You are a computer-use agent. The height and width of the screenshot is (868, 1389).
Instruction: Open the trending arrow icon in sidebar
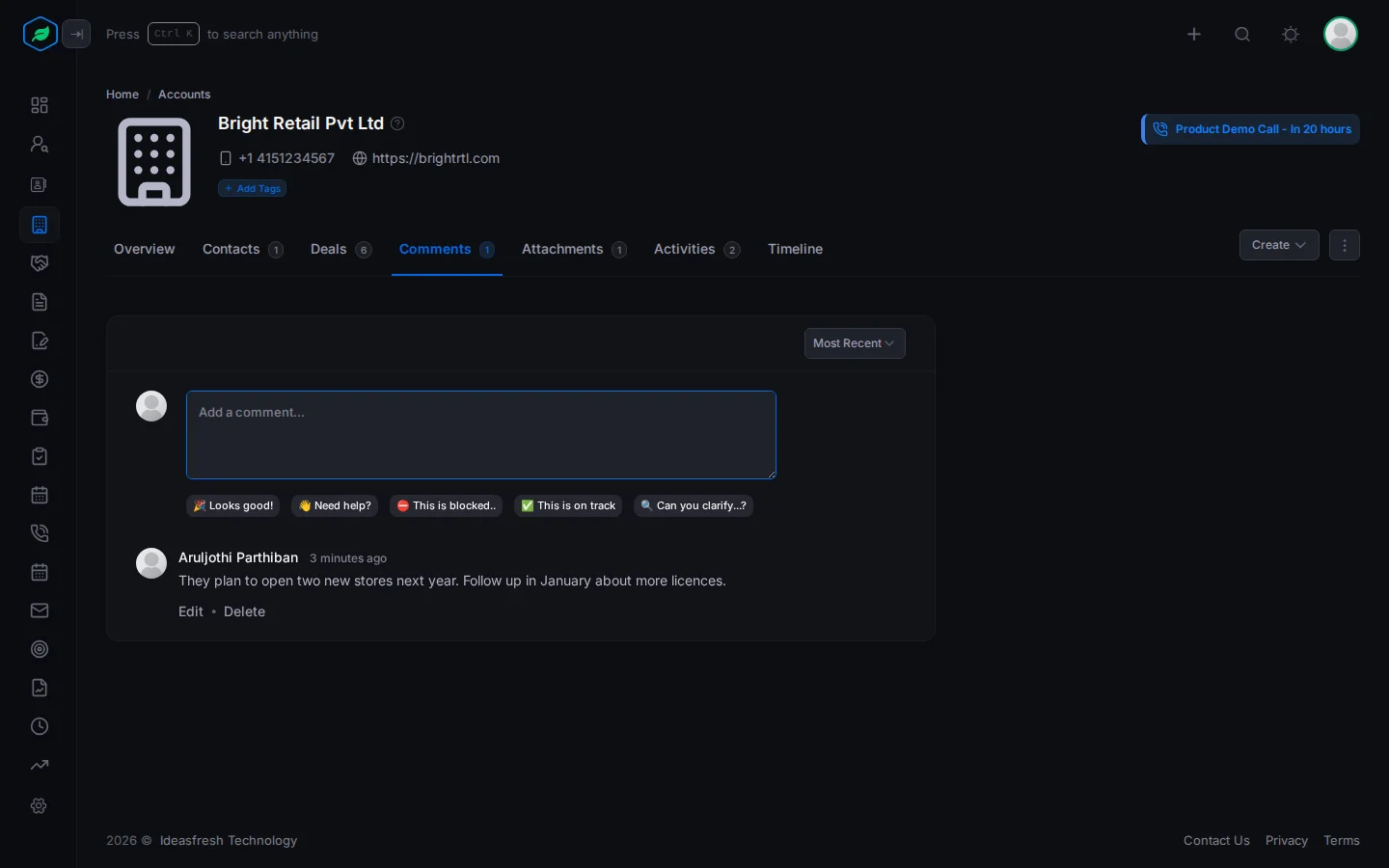pos(40,765)
